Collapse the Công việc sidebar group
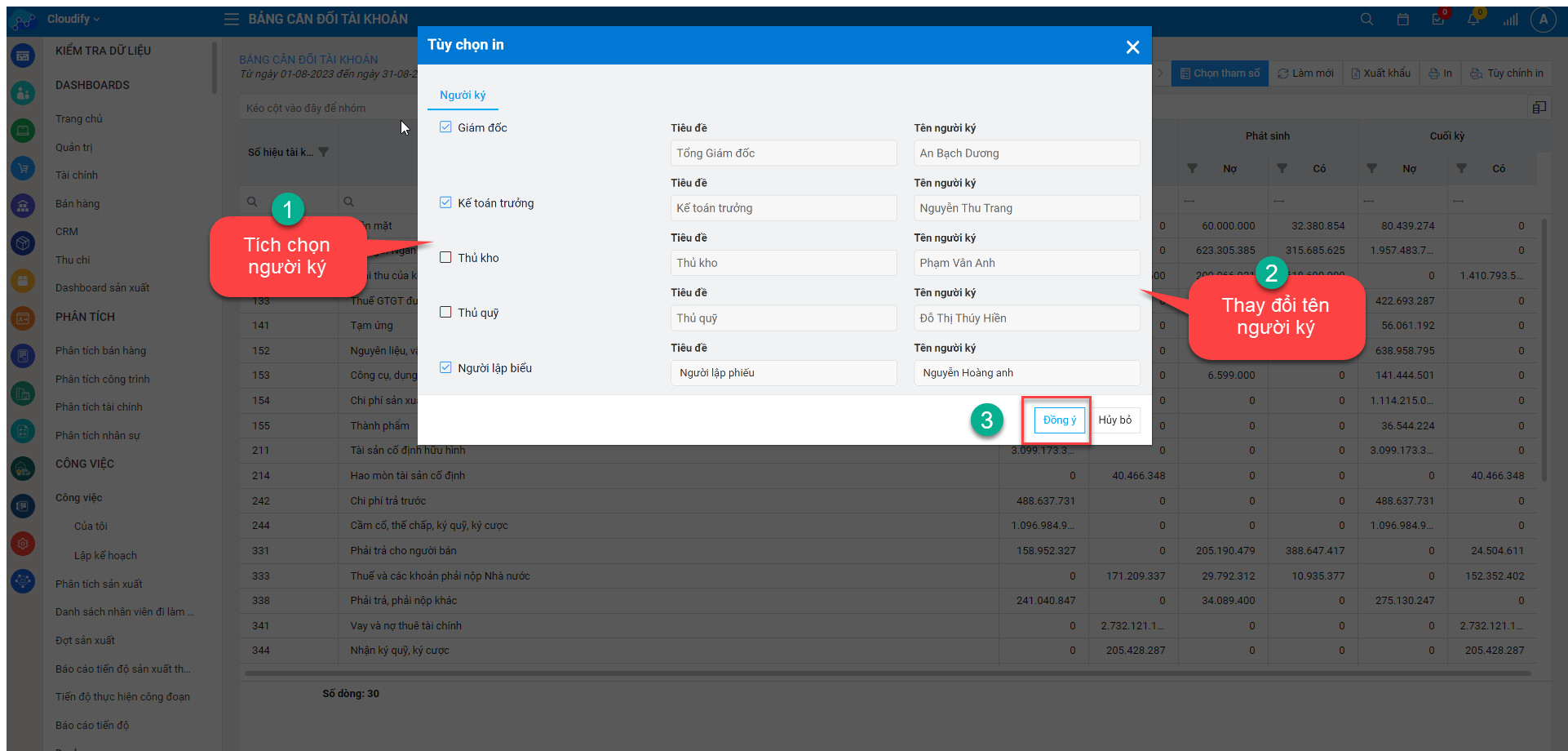 click(79, 497)
